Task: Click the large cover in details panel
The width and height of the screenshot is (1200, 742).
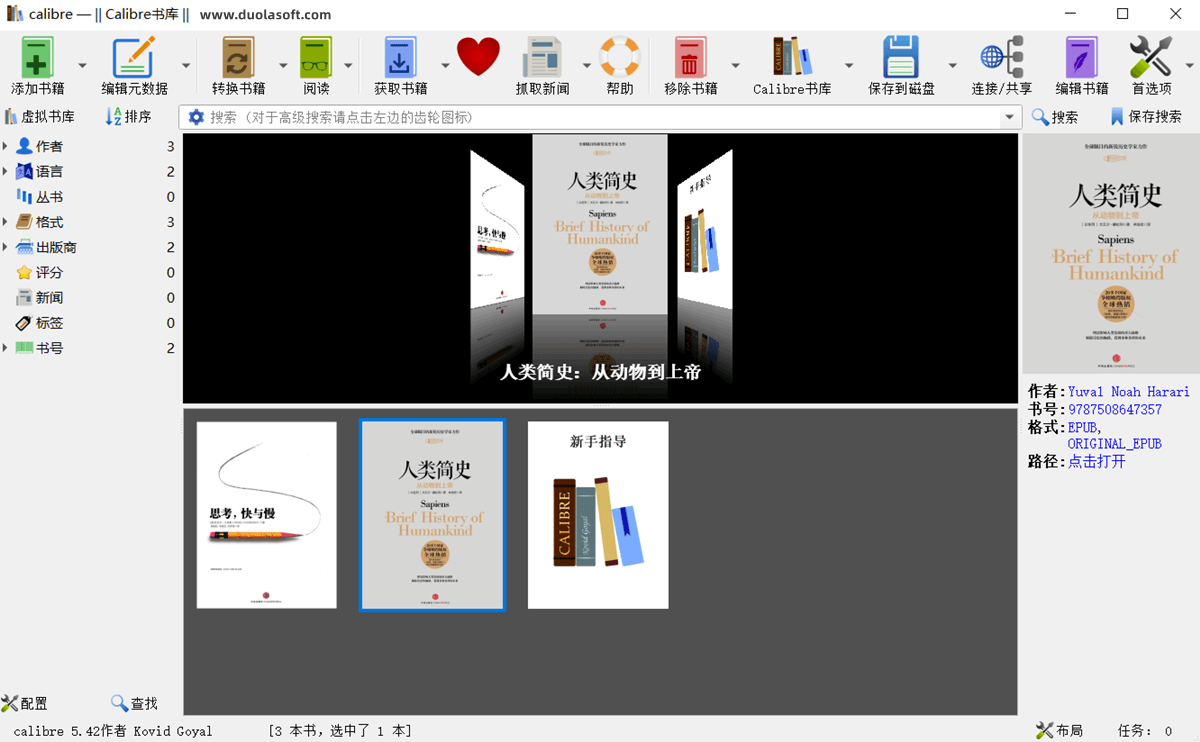Action: pos(1111,253)
